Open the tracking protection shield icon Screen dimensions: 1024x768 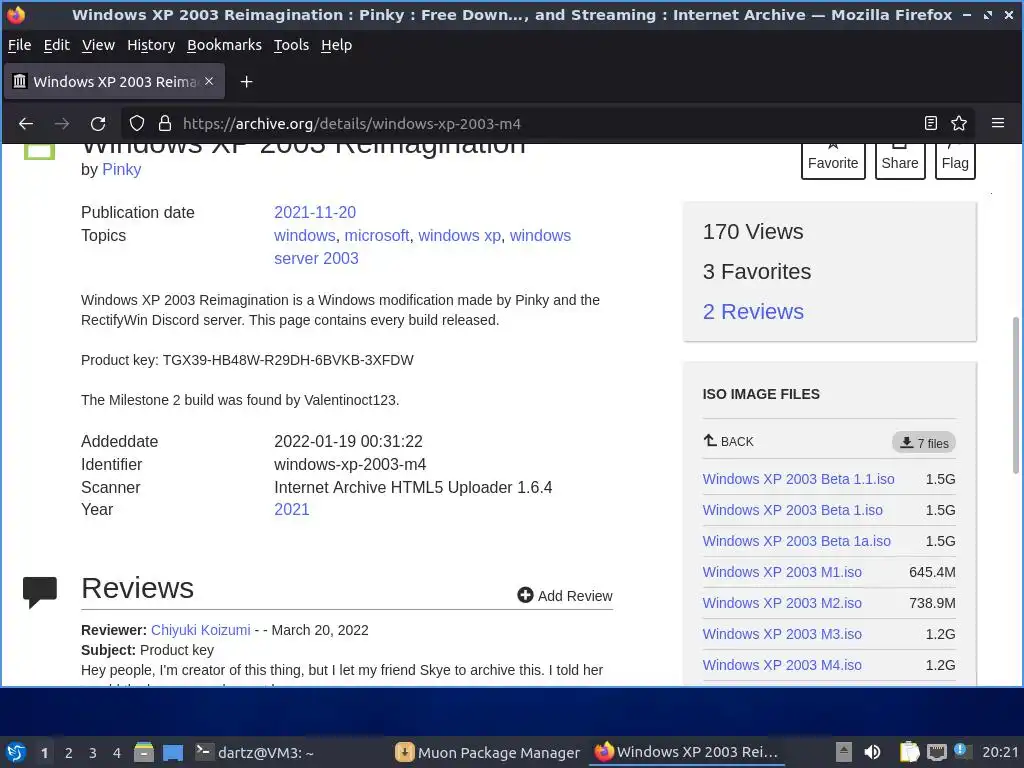coord(136,123)
